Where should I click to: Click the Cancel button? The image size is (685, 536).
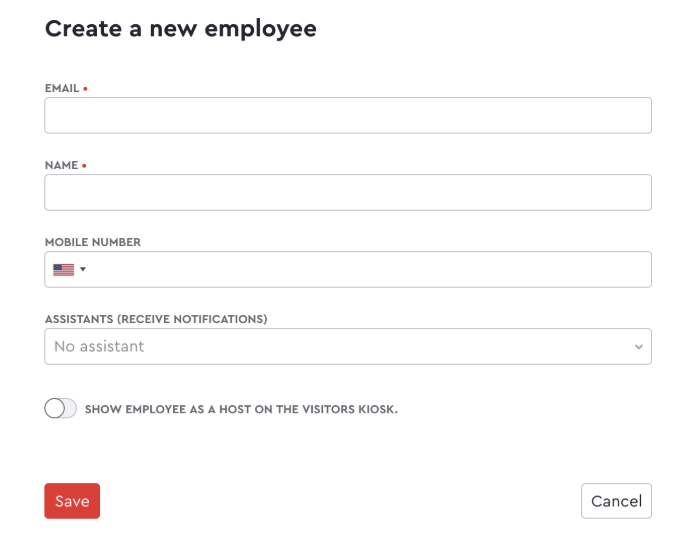click(x=616, y=501)
